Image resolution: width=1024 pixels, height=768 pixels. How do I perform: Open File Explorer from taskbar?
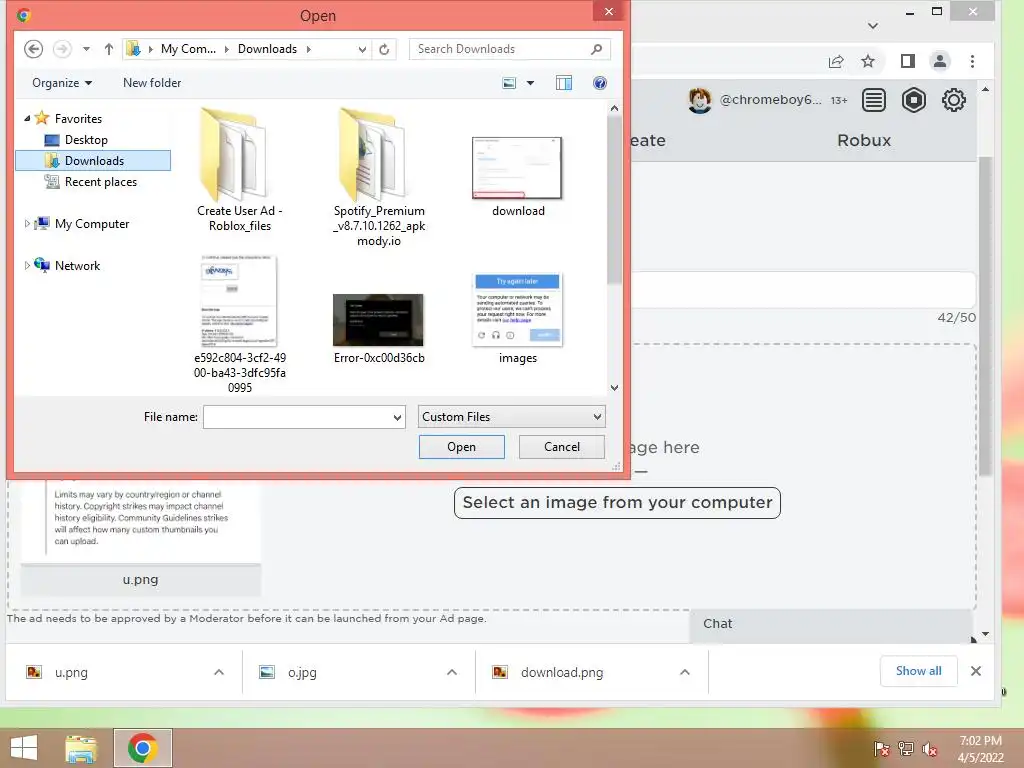click(81, 748)
